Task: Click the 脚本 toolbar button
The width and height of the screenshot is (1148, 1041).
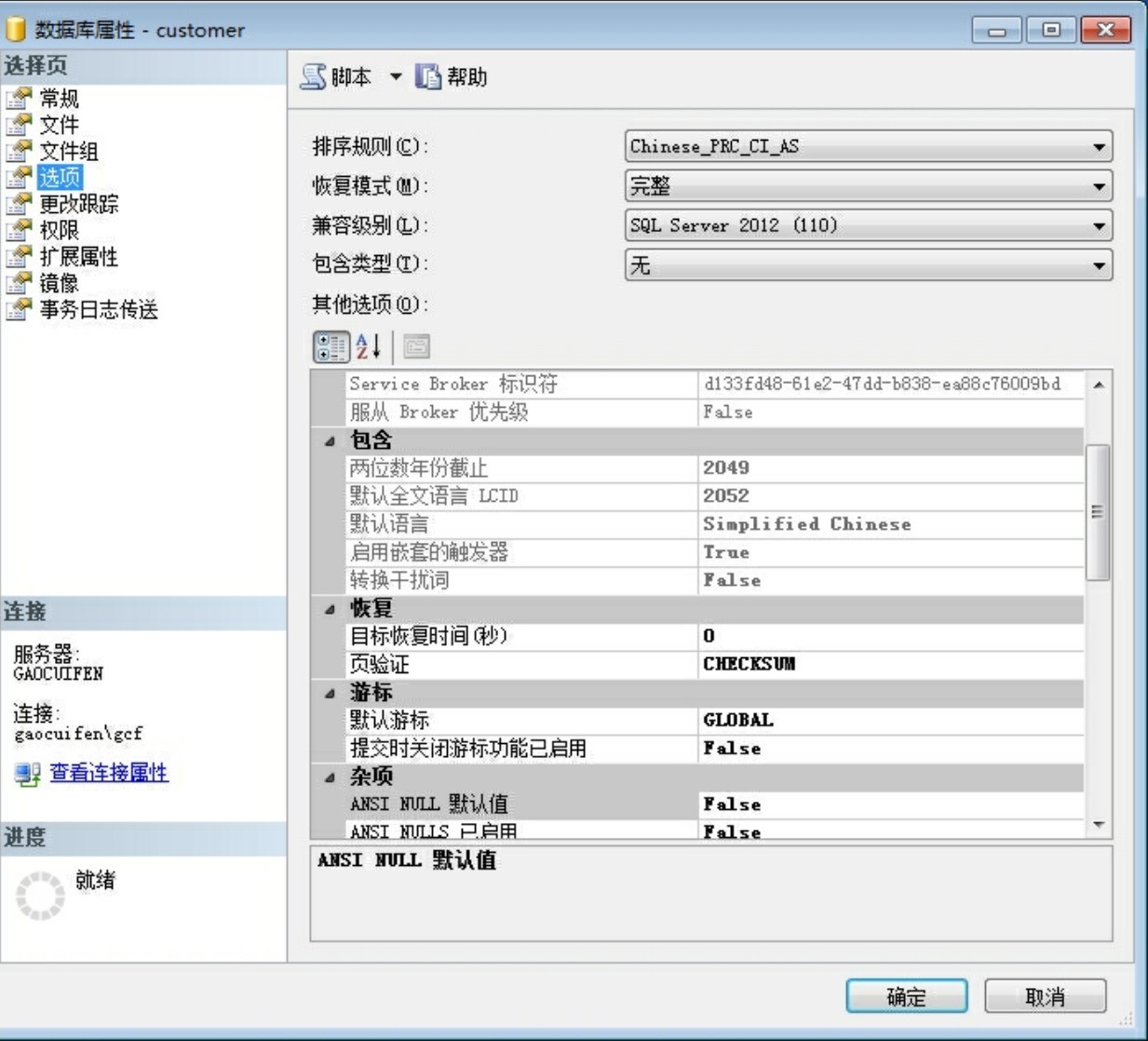Action: click(337, 76)
